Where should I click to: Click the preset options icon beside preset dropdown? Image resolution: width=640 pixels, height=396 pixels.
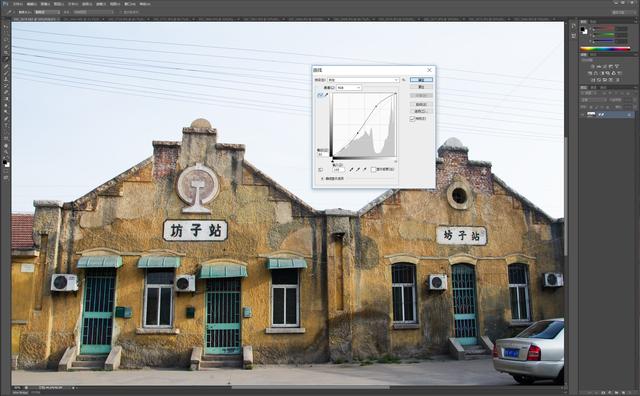[x=404, y=80]
